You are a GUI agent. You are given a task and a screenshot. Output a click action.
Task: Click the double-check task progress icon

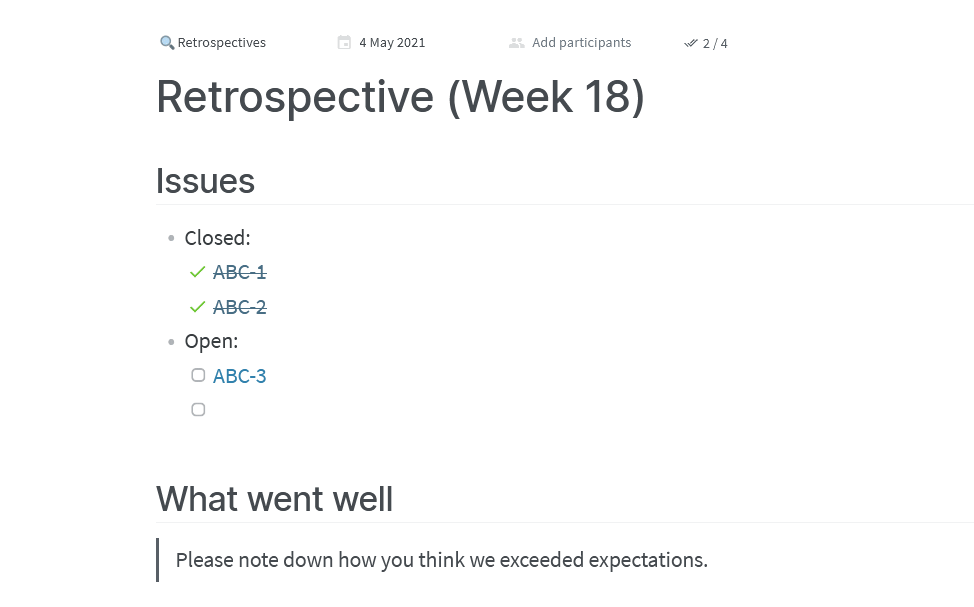[x=691, y=43]
